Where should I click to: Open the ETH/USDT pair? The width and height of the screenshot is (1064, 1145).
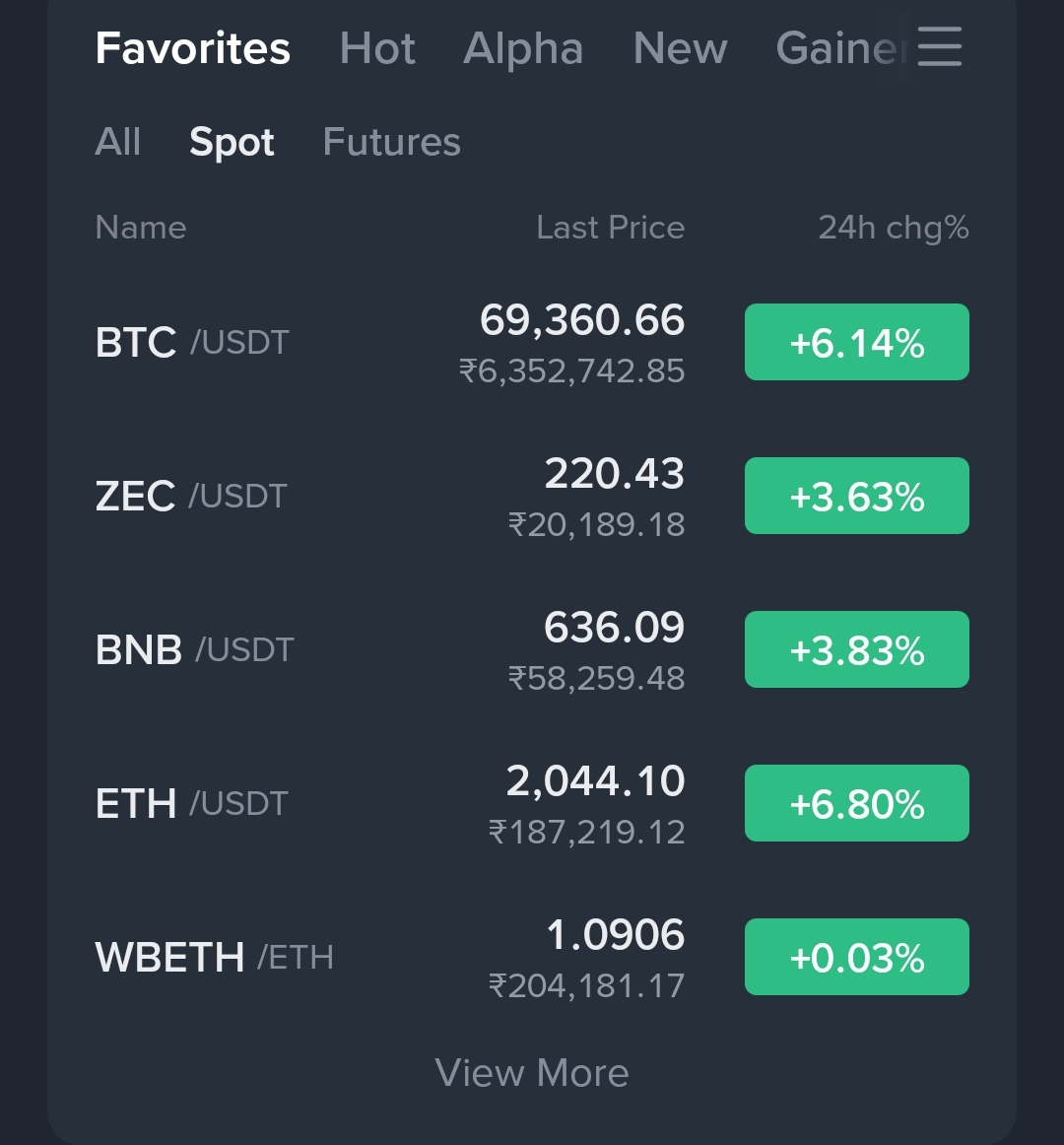pyautogui.click(x=191, y=804)
